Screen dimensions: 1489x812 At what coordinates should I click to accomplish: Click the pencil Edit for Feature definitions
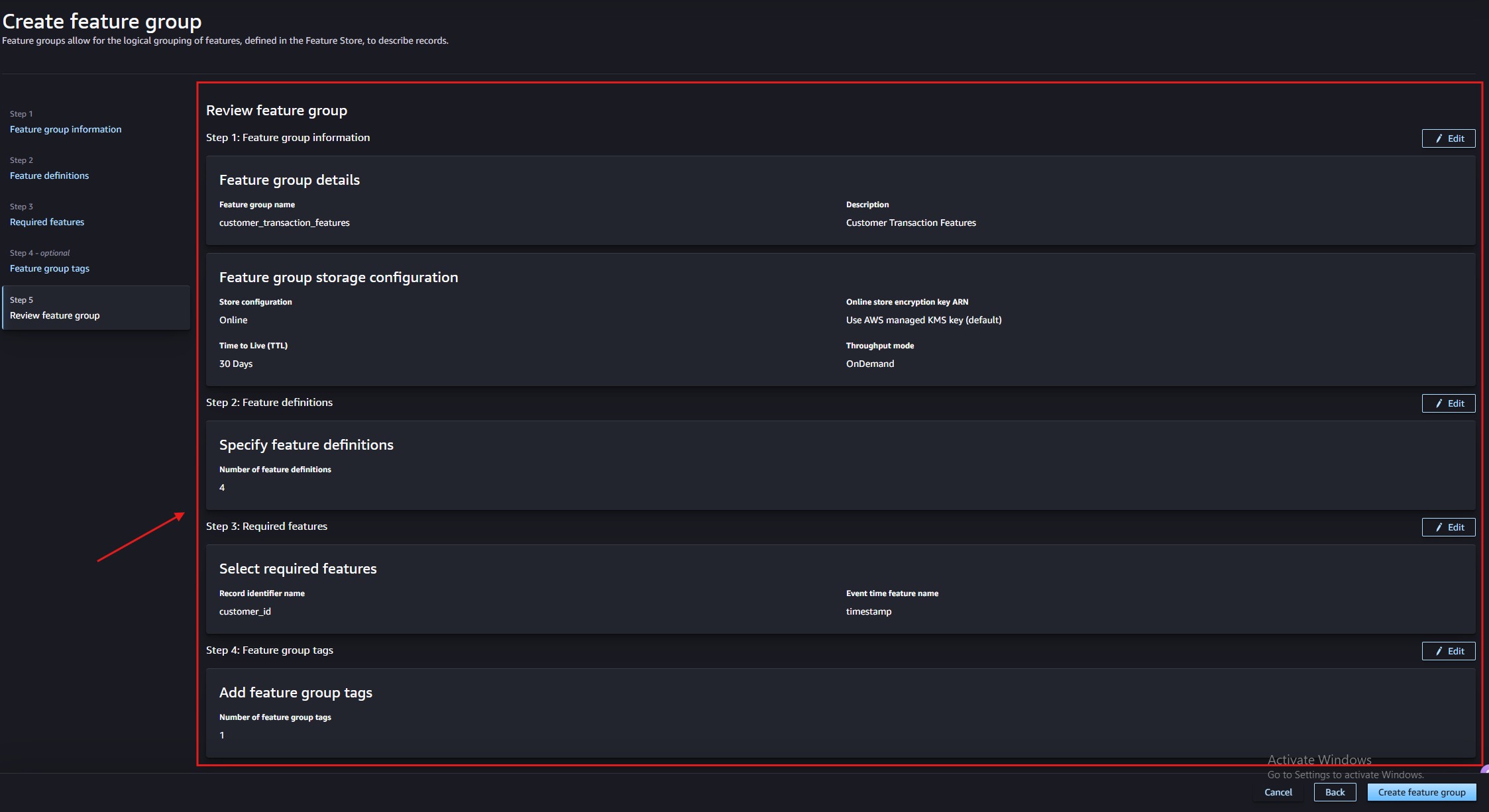pyautogui.click(x=1448, y=403)
